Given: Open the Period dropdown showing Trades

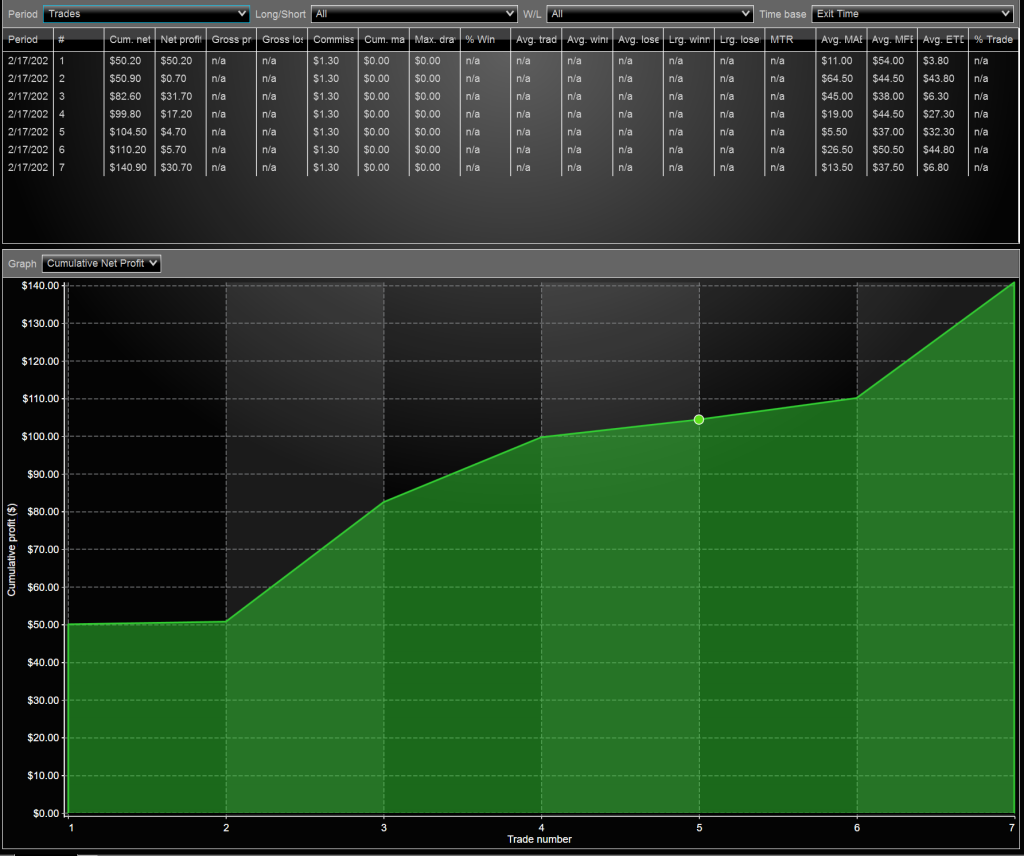Looking at the screenshot, I should tap(146, 14).
